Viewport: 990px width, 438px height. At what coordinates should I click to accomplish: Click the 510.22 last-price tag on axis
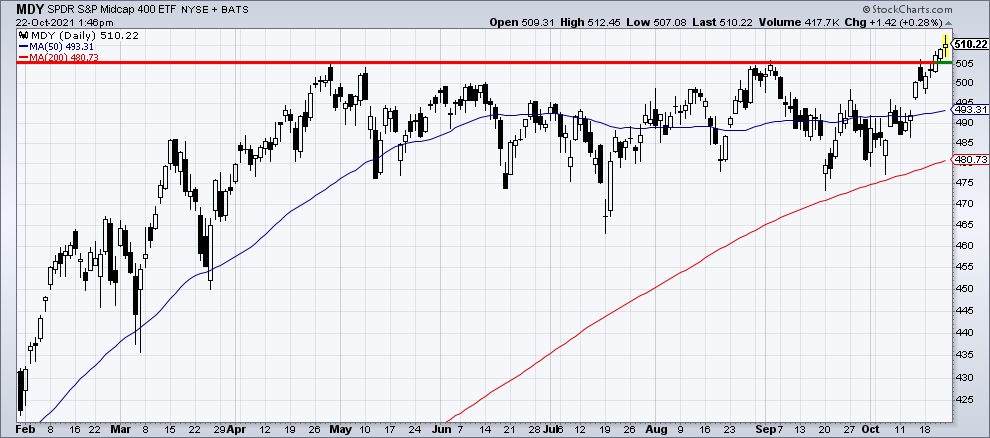(972, 44)
